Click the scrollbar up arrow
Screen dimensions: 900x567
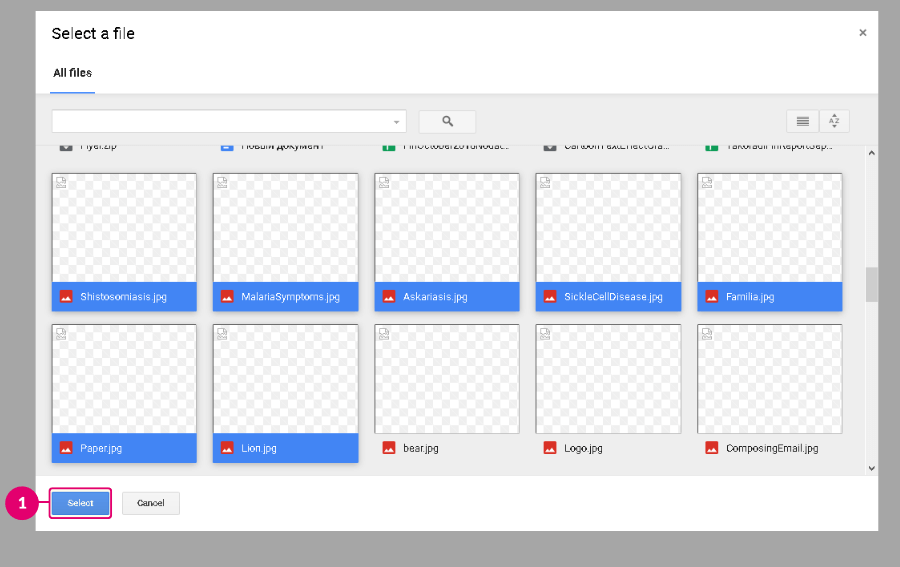(871, 153)
